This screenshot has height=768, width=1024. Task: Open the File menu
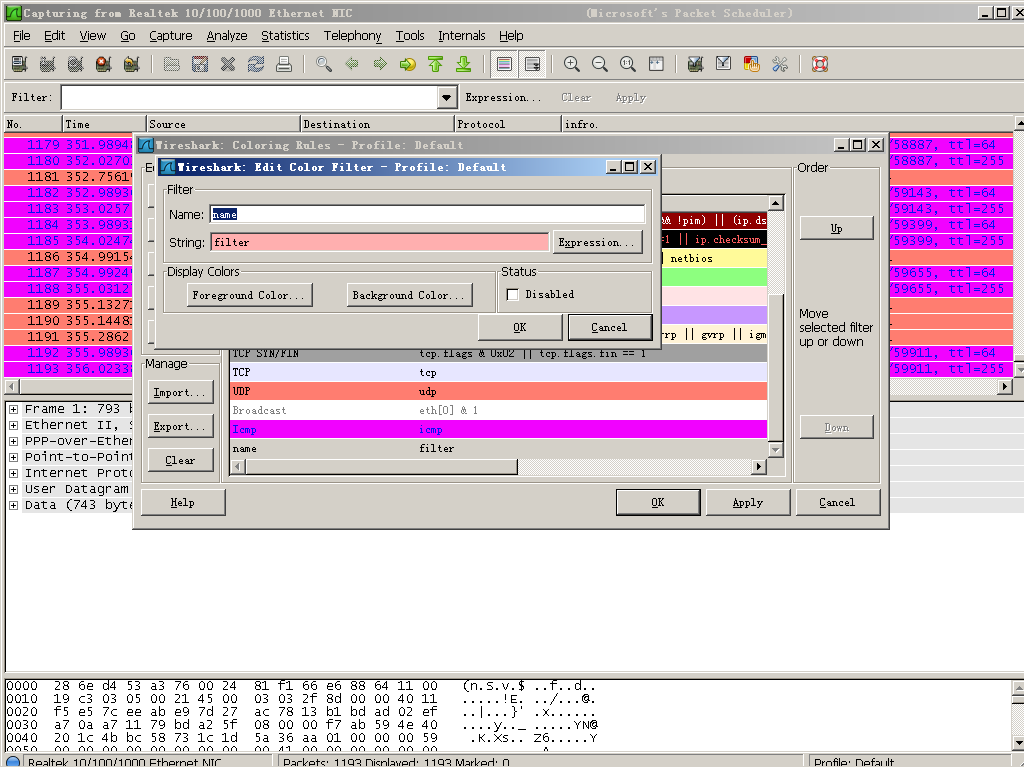(x=22, y=36)
